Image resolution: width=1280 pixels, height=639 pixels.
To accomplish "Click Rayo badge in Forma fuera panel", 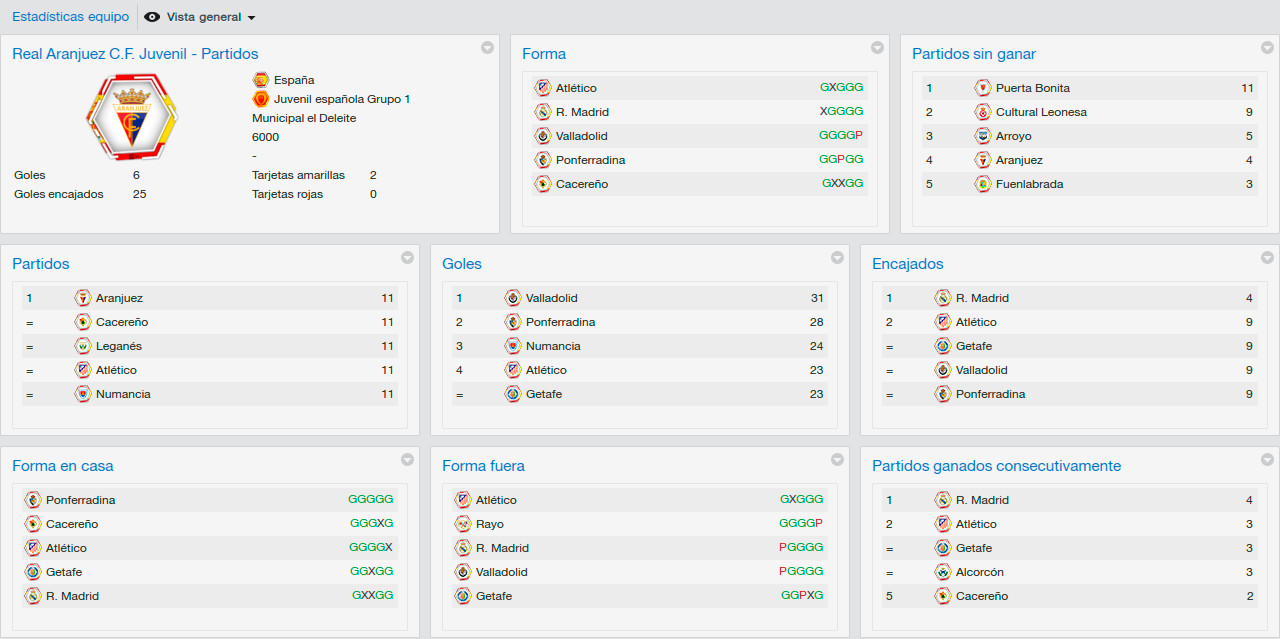I will pyautogui.click(x=463, y=524).
